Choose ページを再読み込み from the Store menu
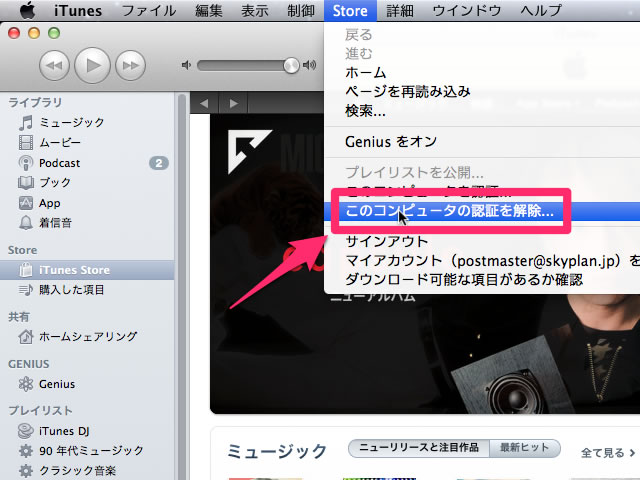Viewport: 640px width, 480px height. [x=482, y=91]
